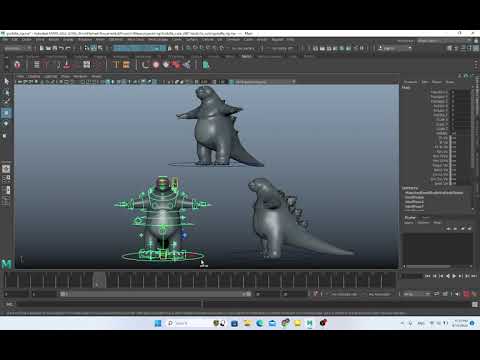Click the No Live Surface button

(243, 48)
